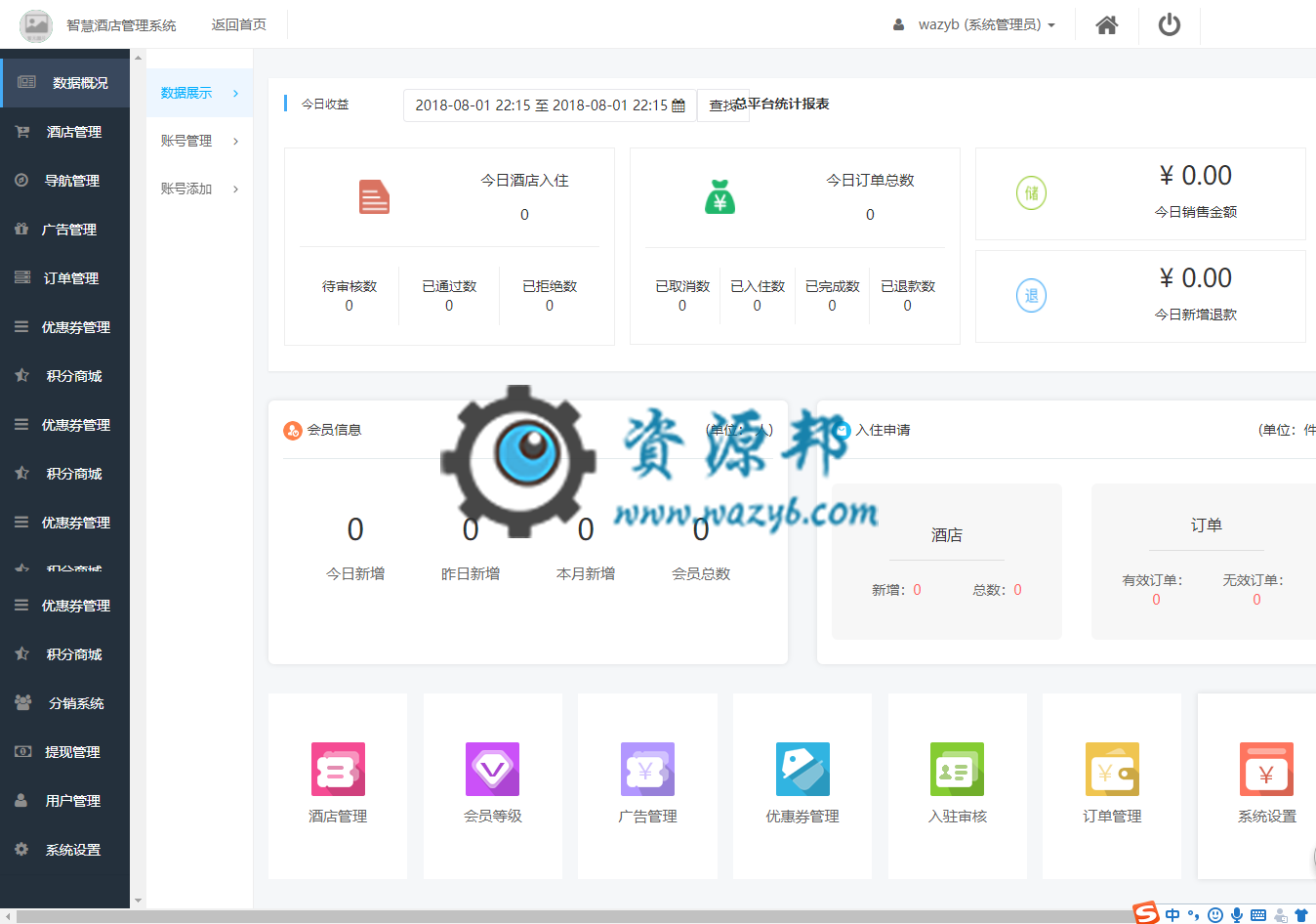This screenshot has width=1316, height=924.
Task: Select the 数据展示 submenu item
Action: [199, 93]
